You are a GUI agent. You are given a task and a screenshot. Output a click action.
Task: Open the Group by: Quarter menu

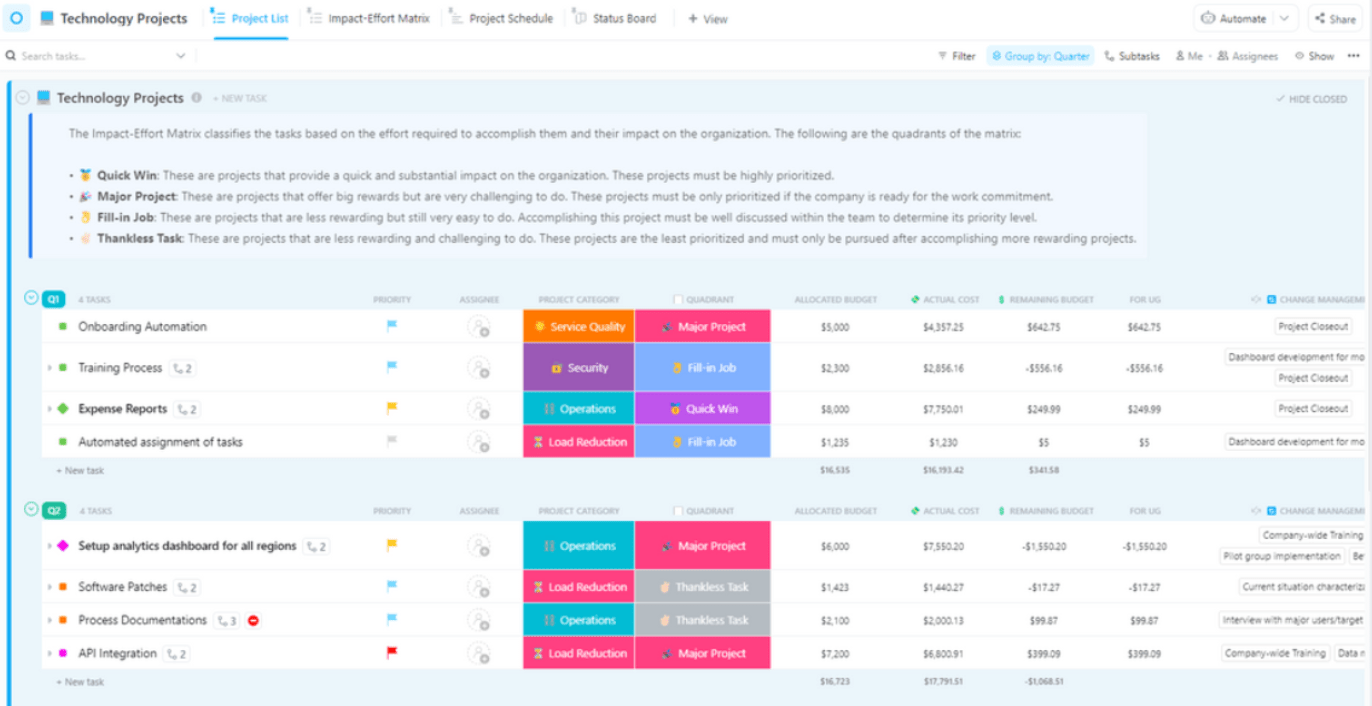[x=1041, y=56]
